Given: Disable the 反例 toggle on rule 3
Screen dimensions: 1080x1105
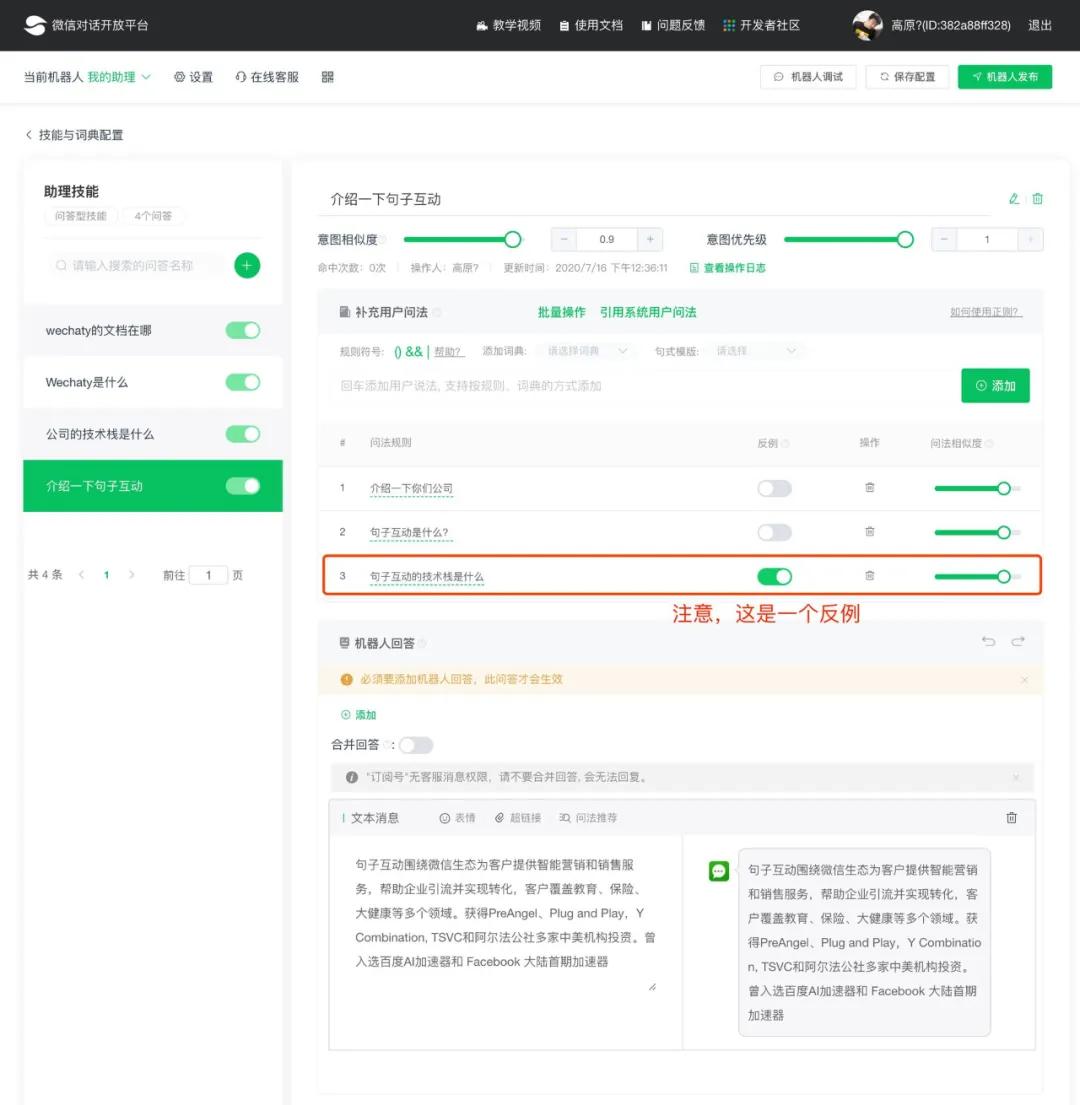Looking at the screenshot, I should pyautogui.click(x=774, y=576).
